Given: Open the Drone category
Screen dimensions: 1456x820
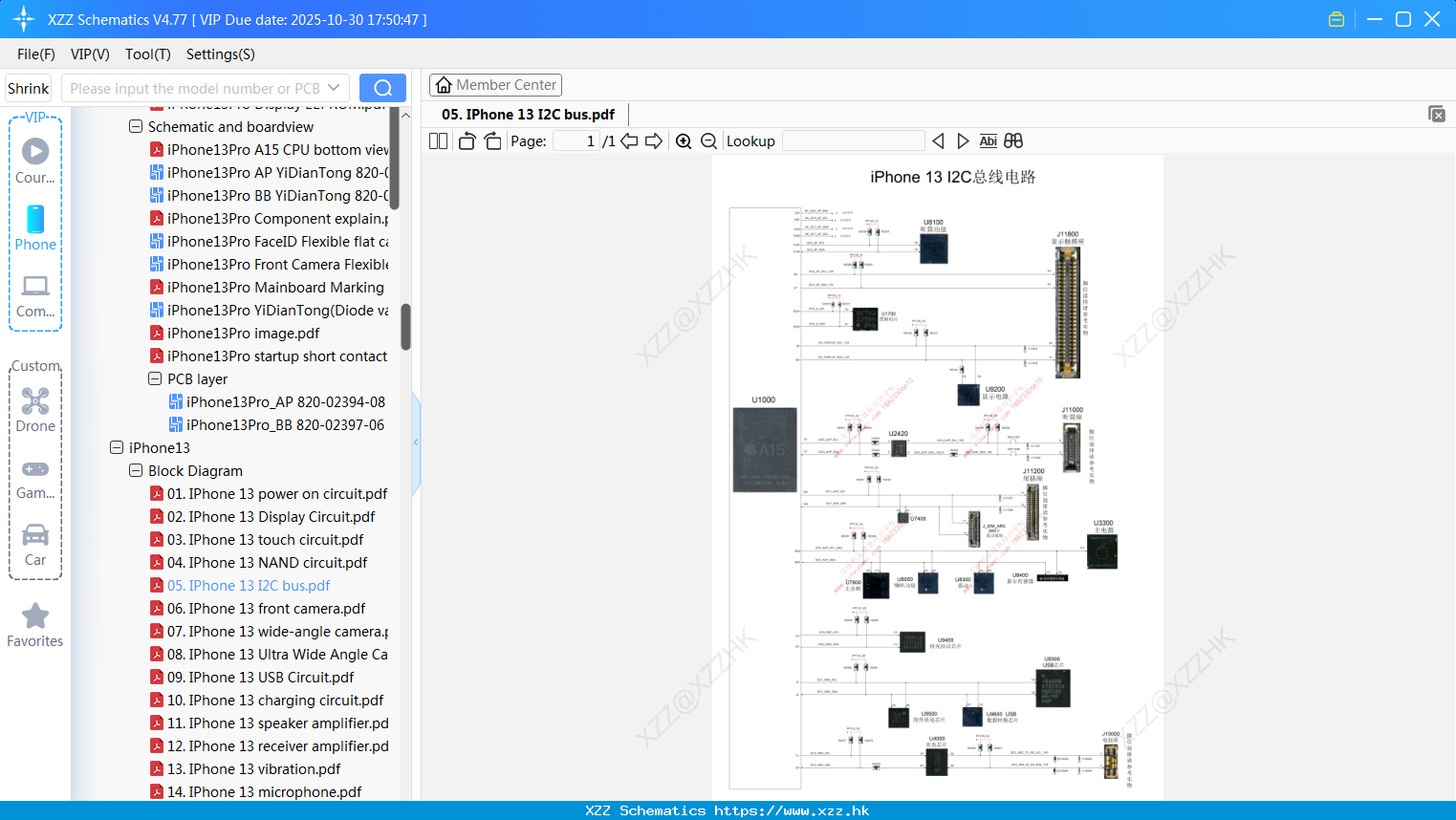Looking at the screenshot, I should coord(35,410).
